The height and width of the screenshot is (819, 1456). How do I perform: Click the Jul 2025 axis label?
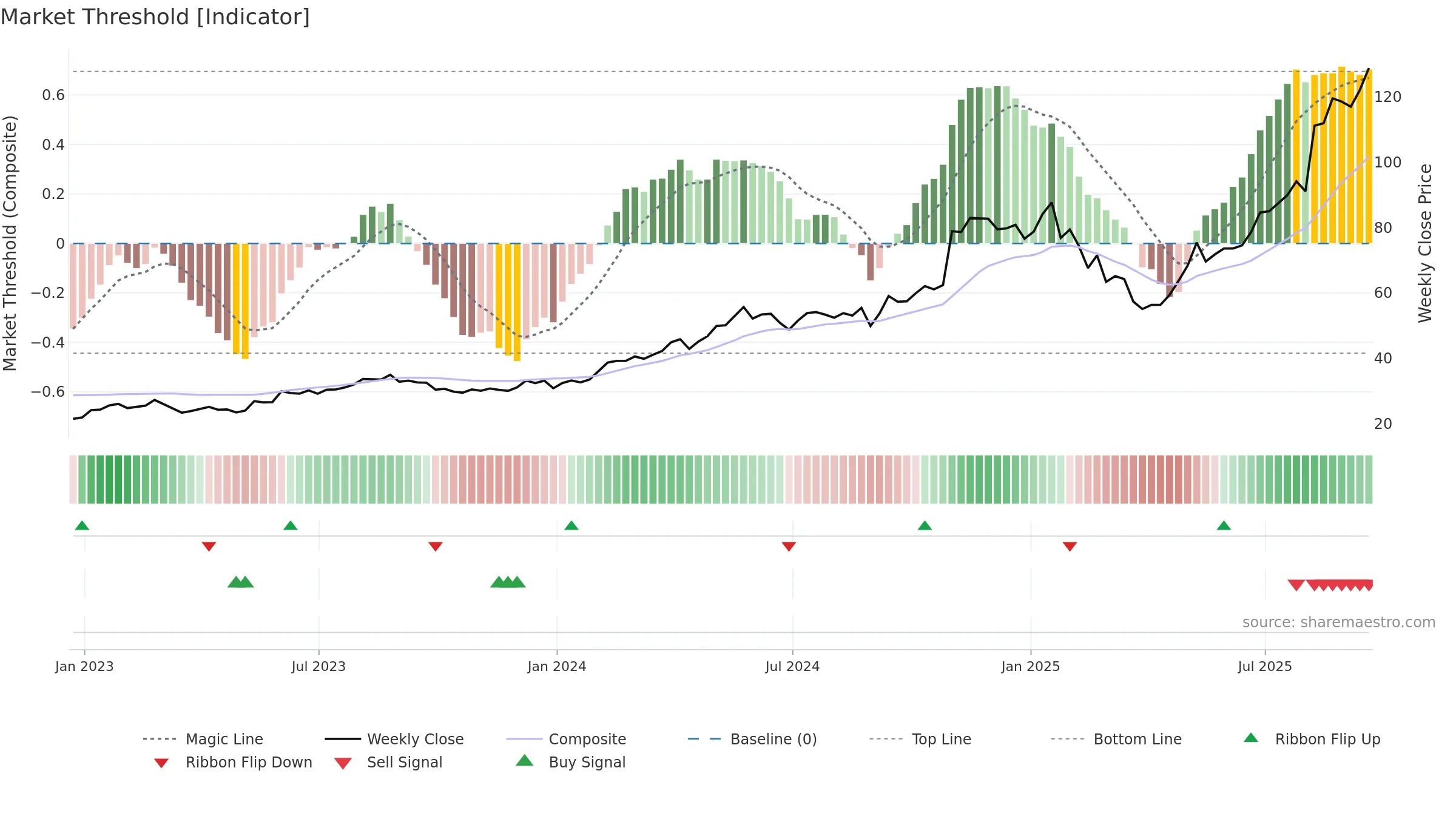(1265, 667)
